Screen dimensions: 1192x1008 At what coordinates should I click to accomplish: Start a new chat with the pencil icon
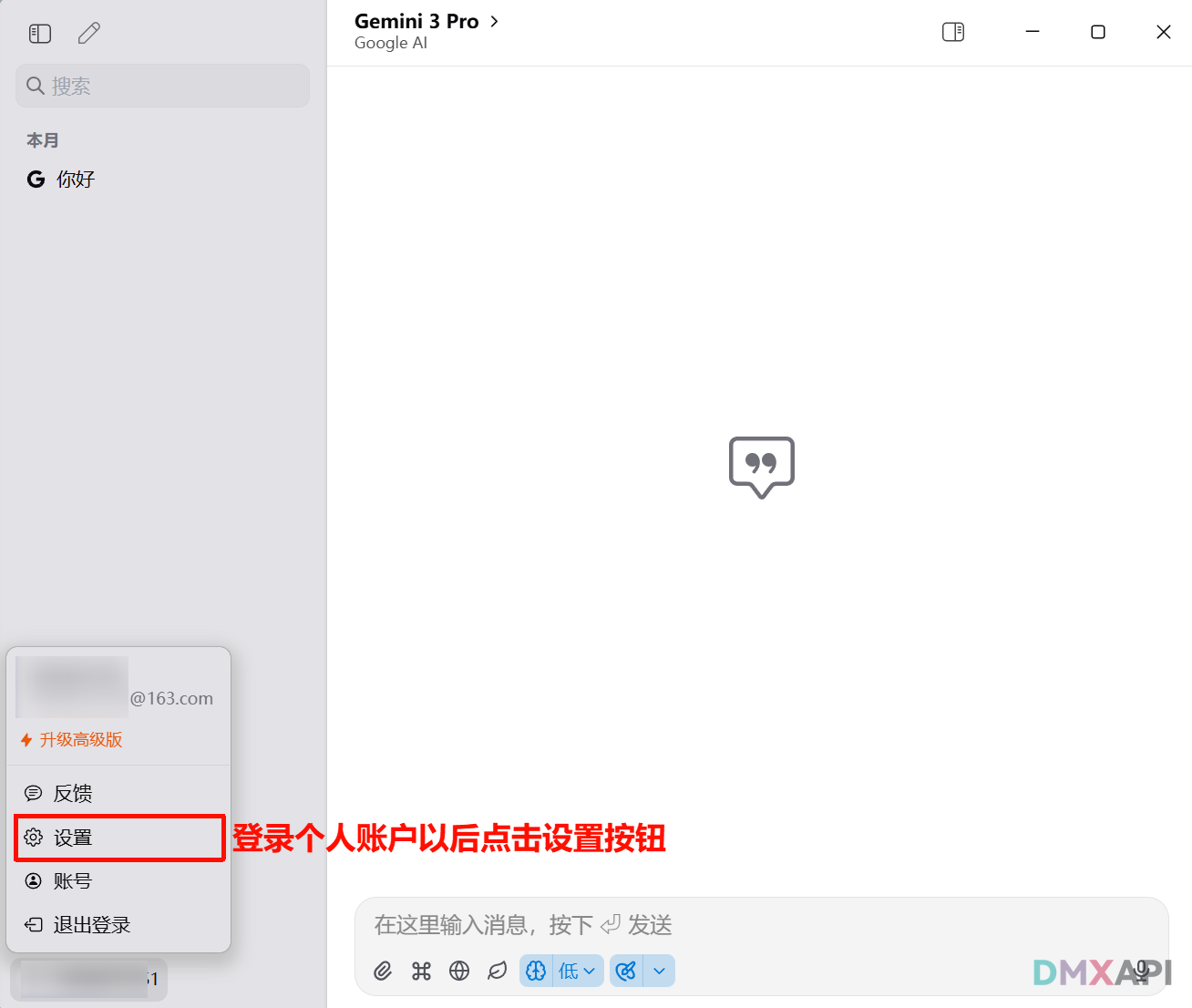88,33
